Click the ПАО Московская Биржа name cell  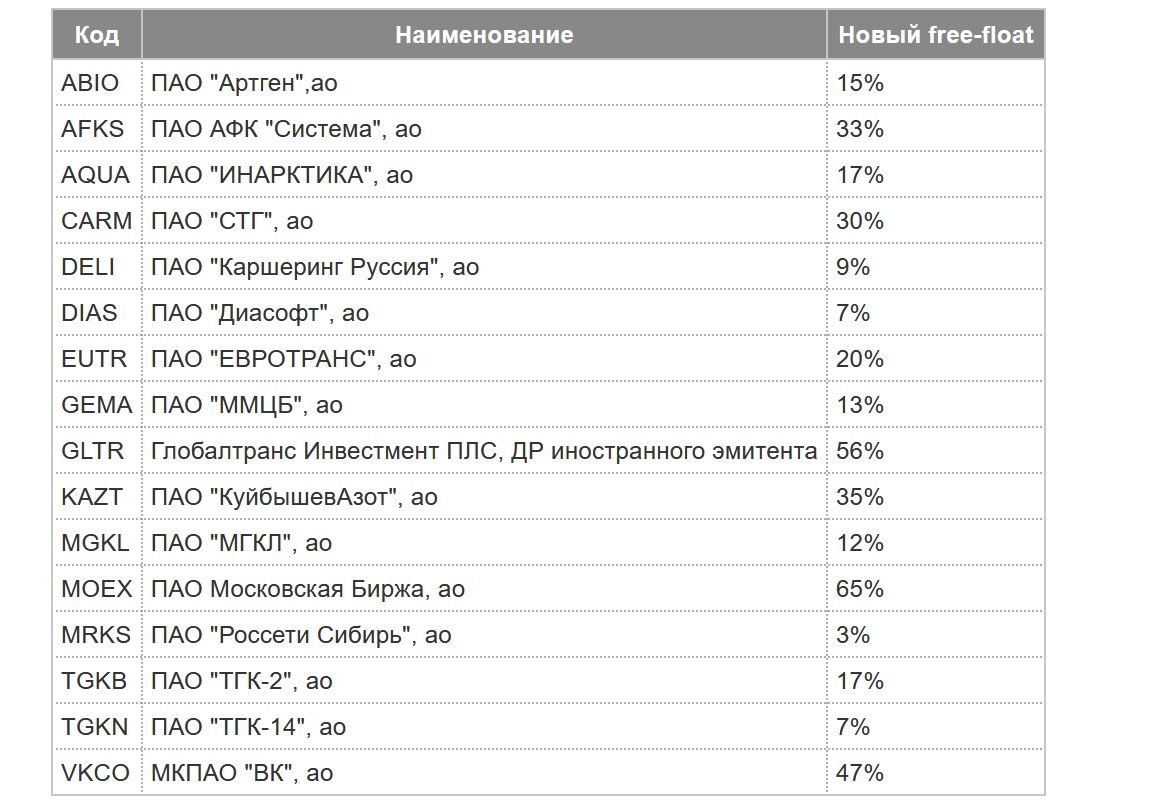point(308,589)
